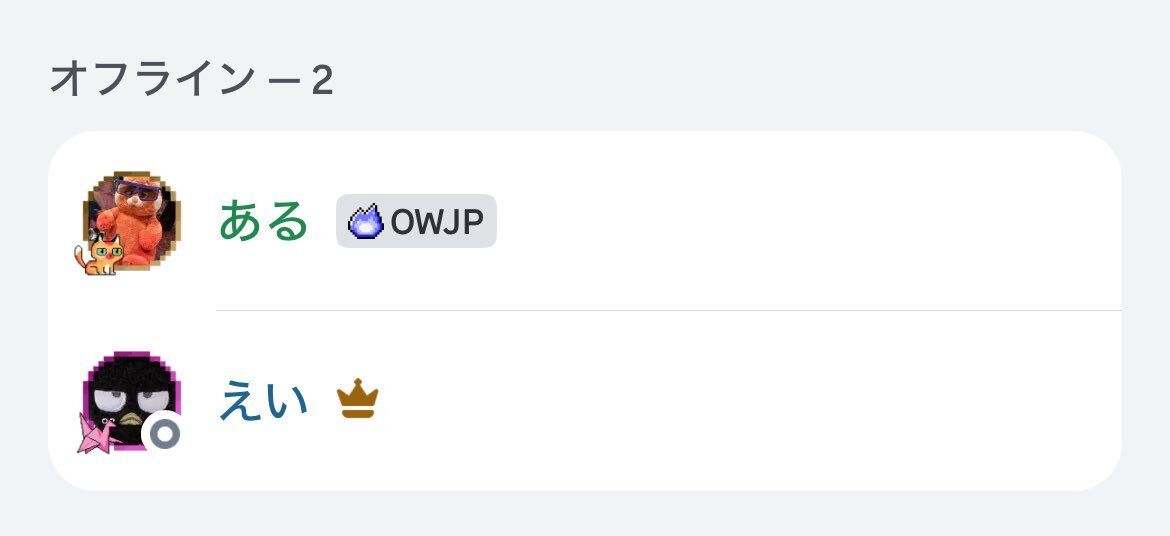Click the pixel cat decoration on ある's avatar
1170x536 pixels.
coord(98,255)
